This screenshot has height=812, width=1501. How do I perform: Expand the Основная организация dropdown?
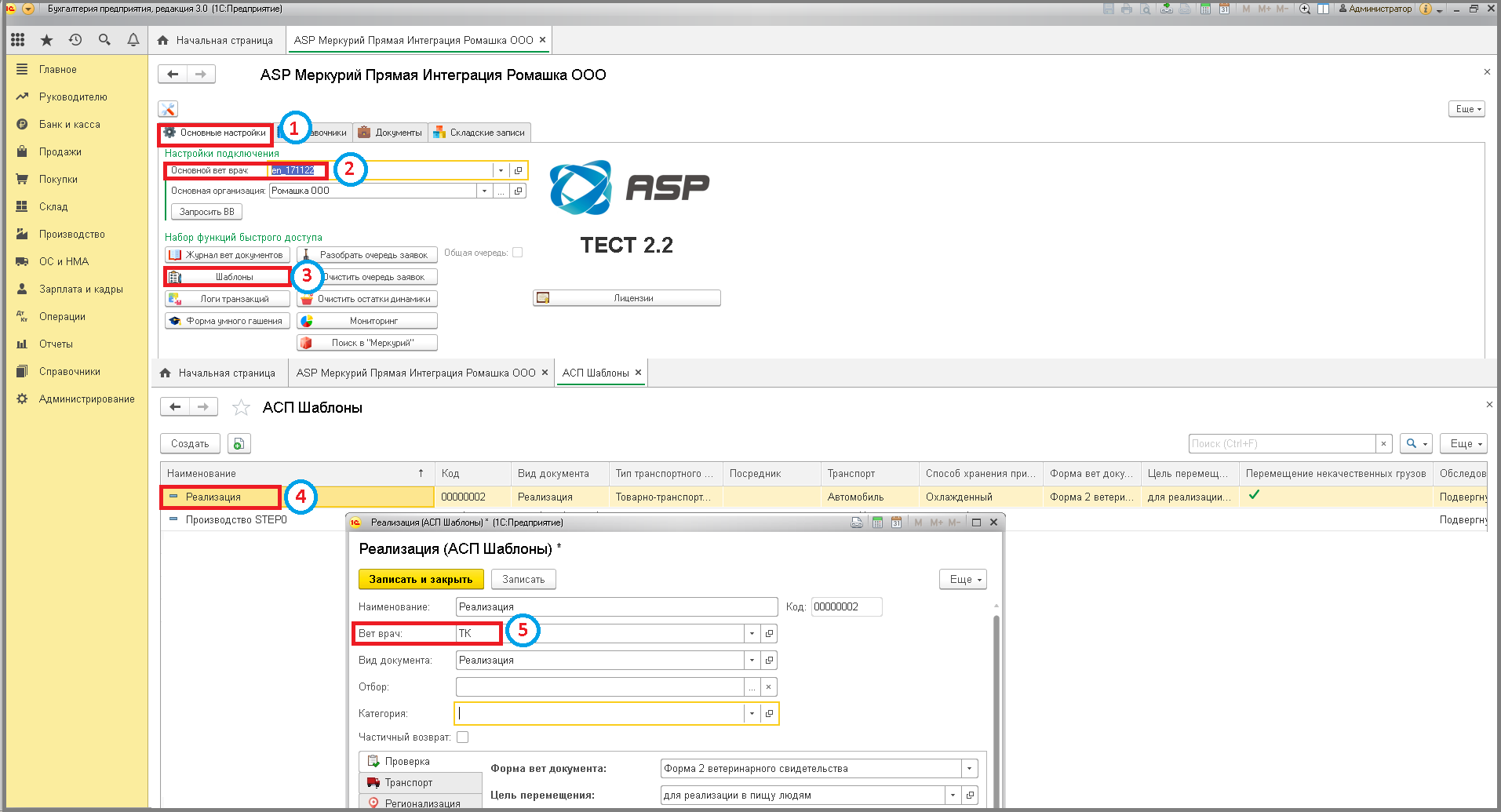[x=484, y=191]
